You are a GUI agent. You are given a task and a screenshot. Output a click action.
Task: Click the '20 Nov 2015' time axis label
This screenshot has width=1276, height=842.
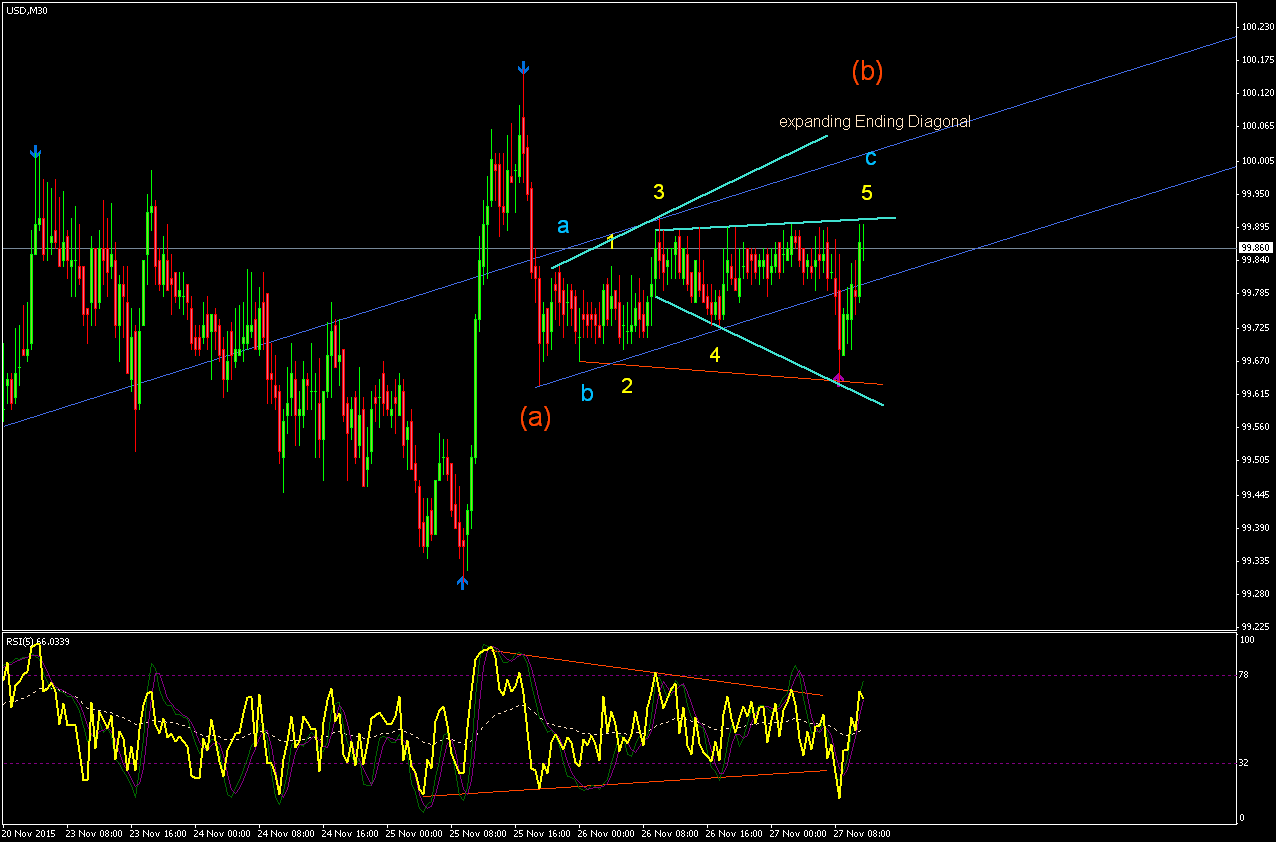tap(29, 832)
